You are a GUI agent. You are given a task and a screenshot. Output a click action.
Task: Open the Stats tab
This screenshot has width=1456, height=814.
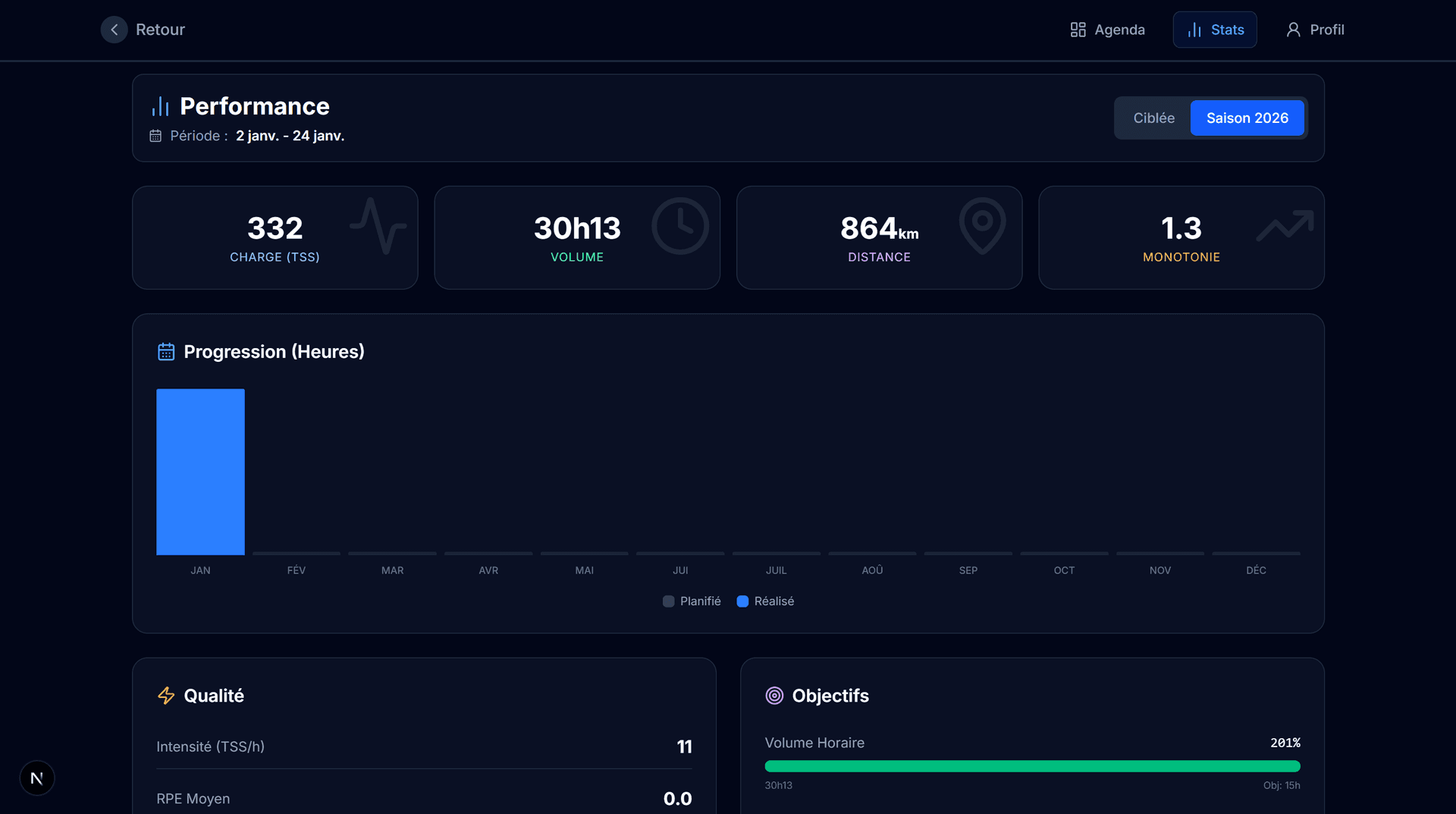point(1215,30)
